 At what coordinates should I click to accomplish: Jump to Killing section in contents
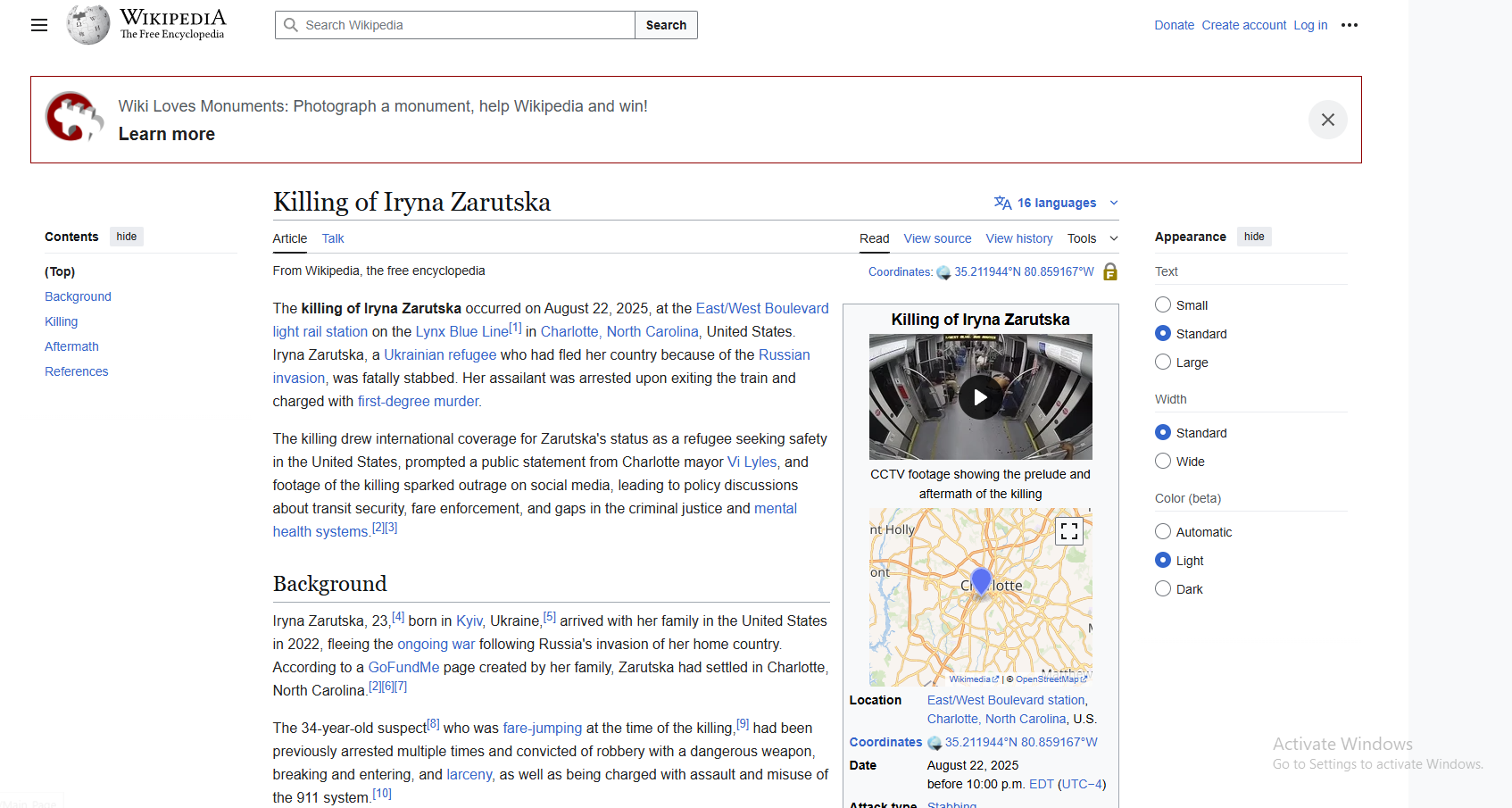[x=61, y=321]
